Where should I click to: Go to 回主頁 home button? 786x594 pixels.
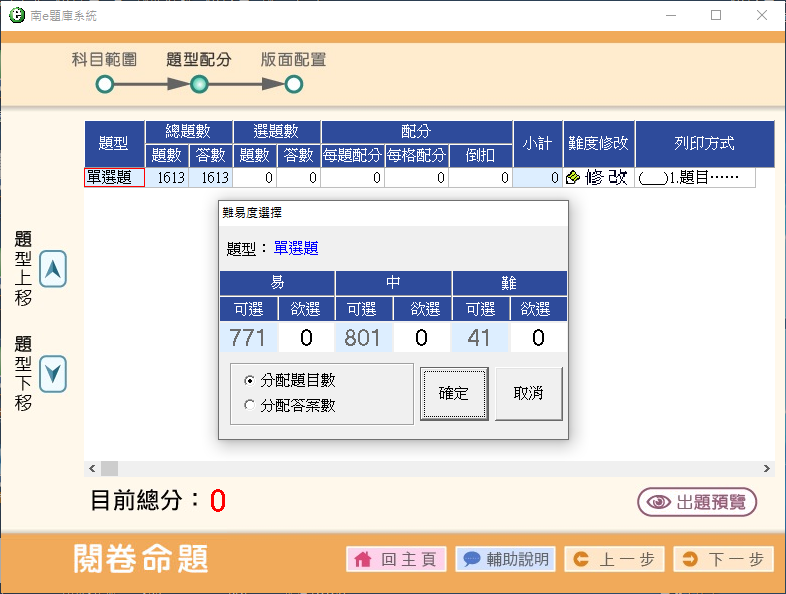pos(396,559)
